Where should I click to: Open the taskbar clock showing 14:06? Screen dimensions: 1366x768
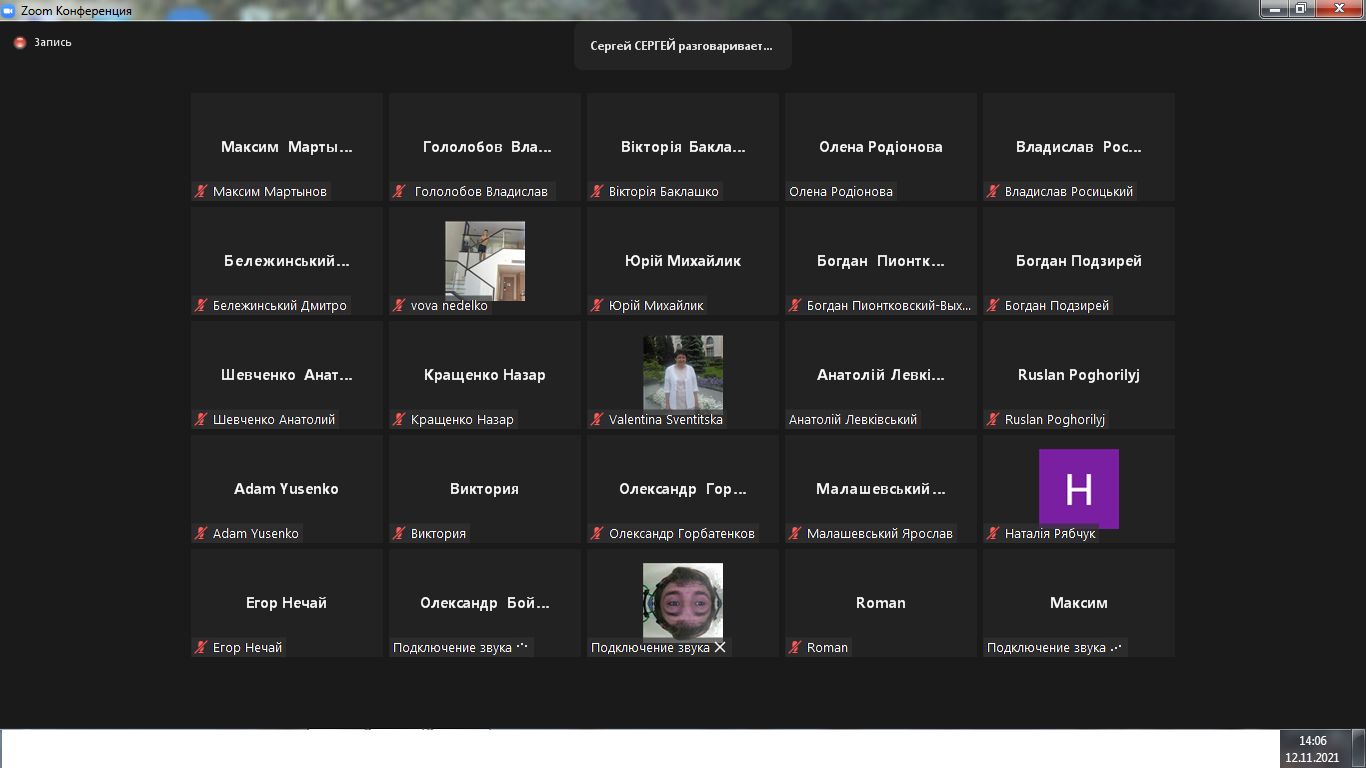pos(1312,749)
